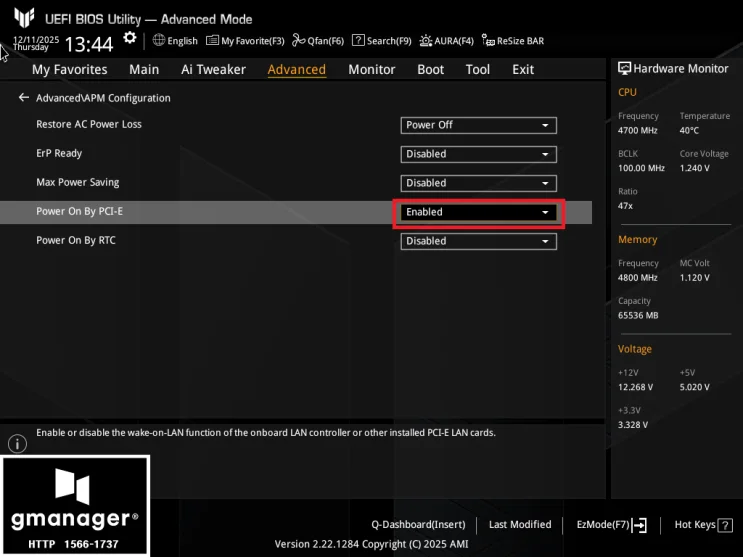Screen dimensions: 743x557
Task: Select the Advanced tab
Action: tap(297, 70)
